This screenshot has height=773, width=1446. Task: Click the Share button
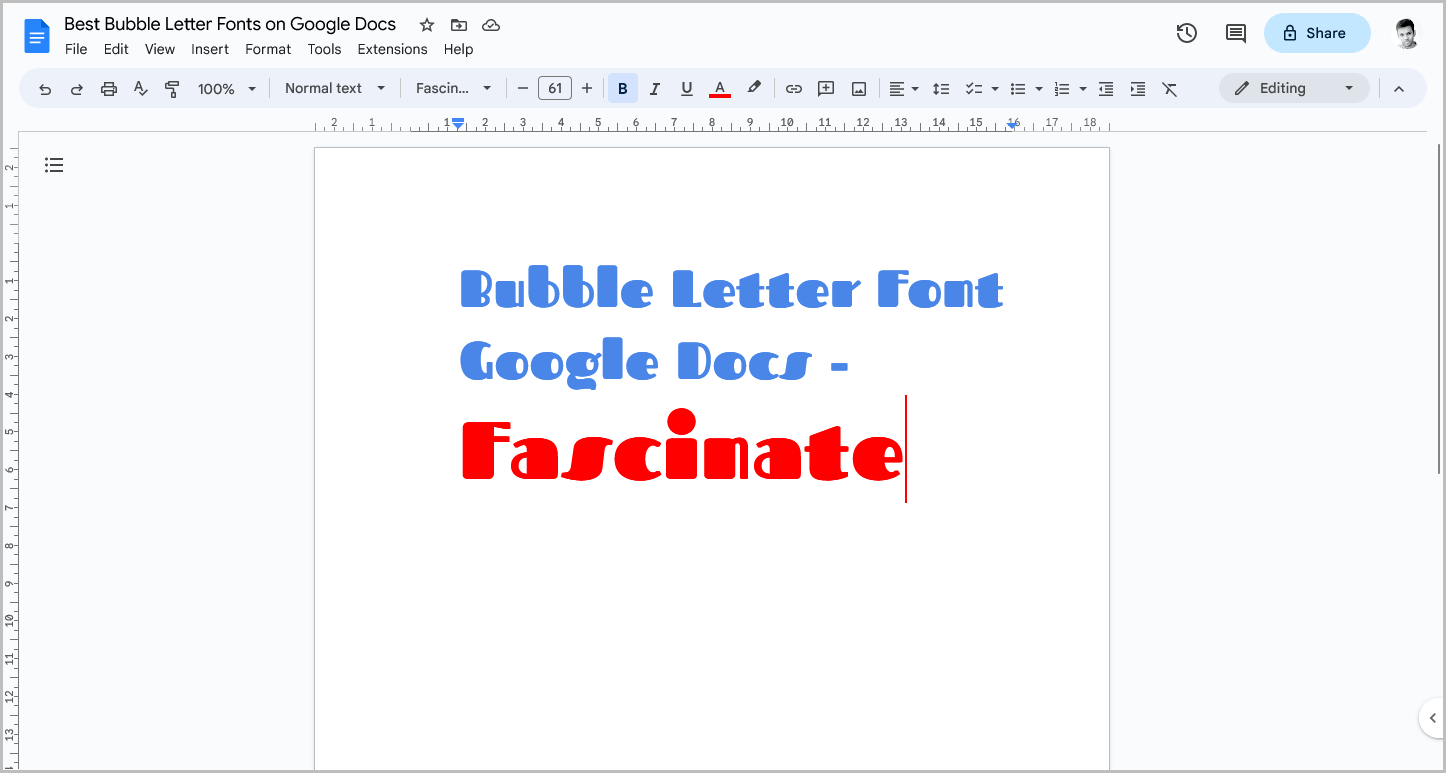tap(1317, 33)
